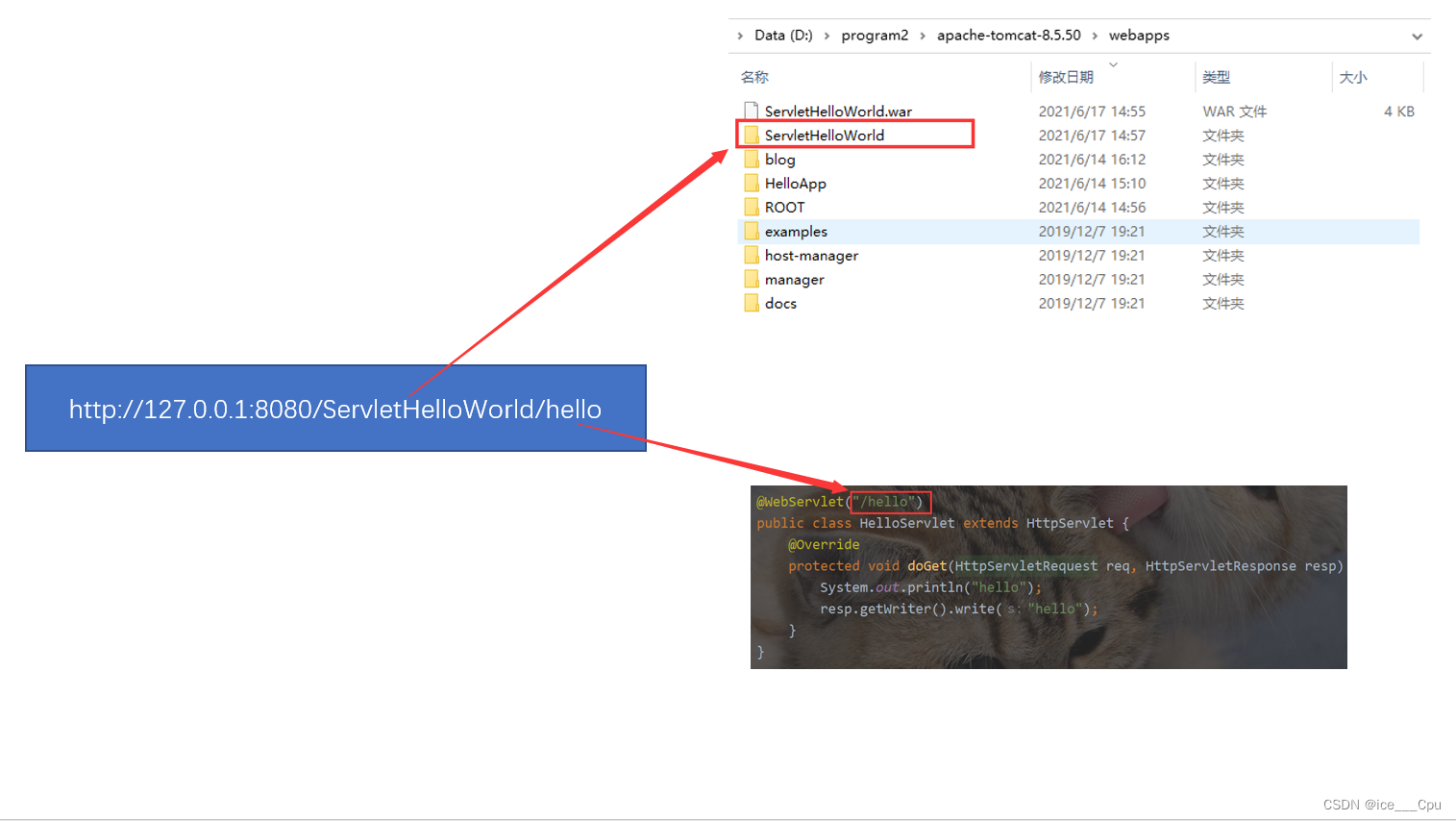Select the blog folder name

pos(780,160)
